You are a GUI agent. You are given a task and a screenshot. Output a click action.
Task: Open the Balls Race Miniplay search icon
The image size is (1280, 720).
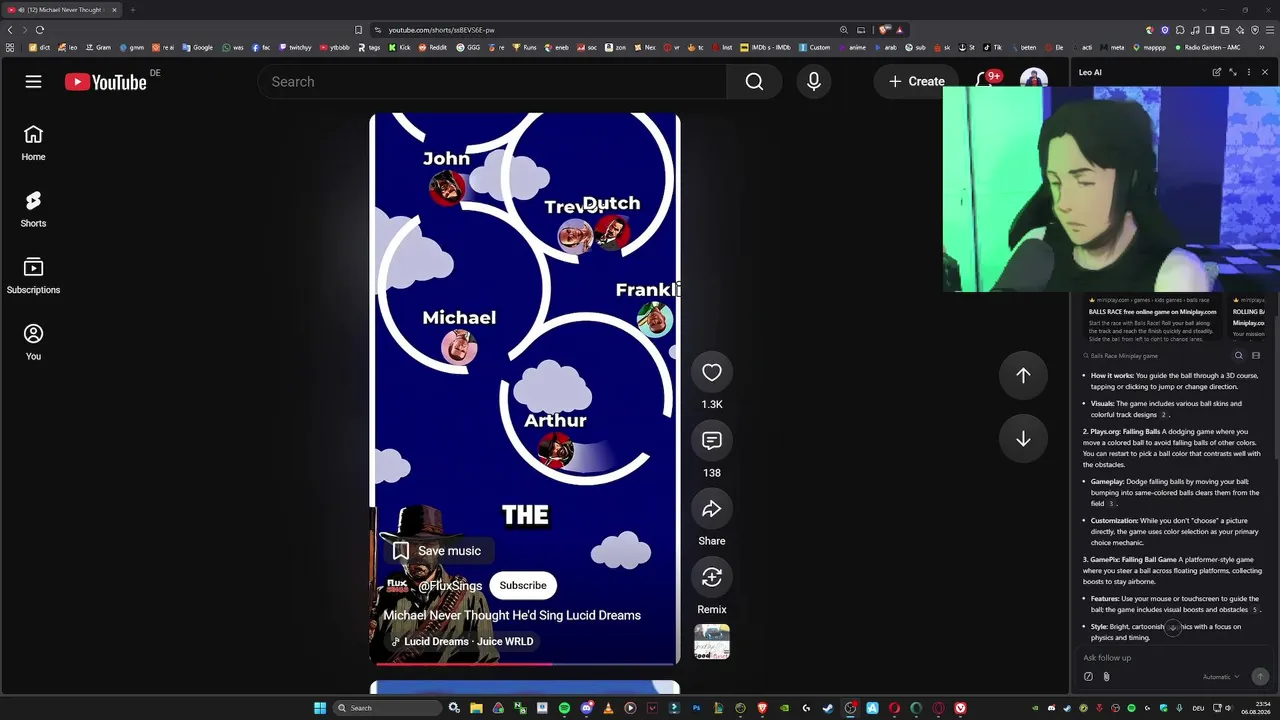click(1238, 356)
